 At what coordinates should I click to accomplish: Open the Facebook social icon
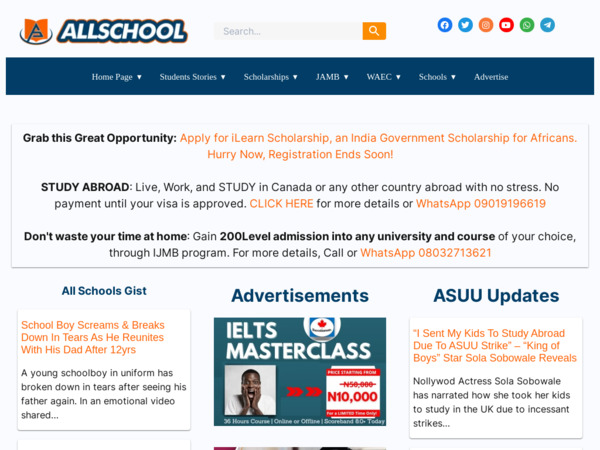click(x=445, y=25)
